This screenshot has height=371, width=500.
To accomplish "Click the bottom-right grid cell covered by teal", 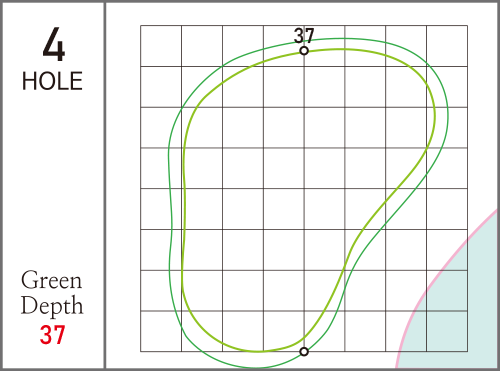I will tap(447, 331).
